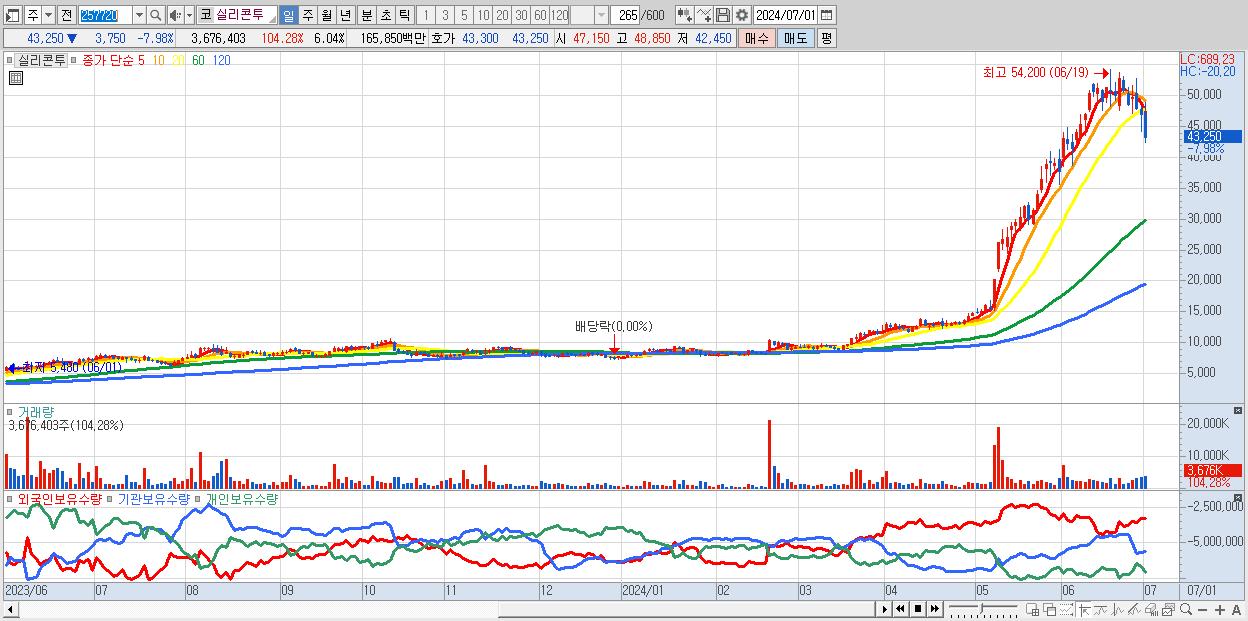Click the green MA 60 legend
Screen dimensions: 1248x621
tap(199, 60)
